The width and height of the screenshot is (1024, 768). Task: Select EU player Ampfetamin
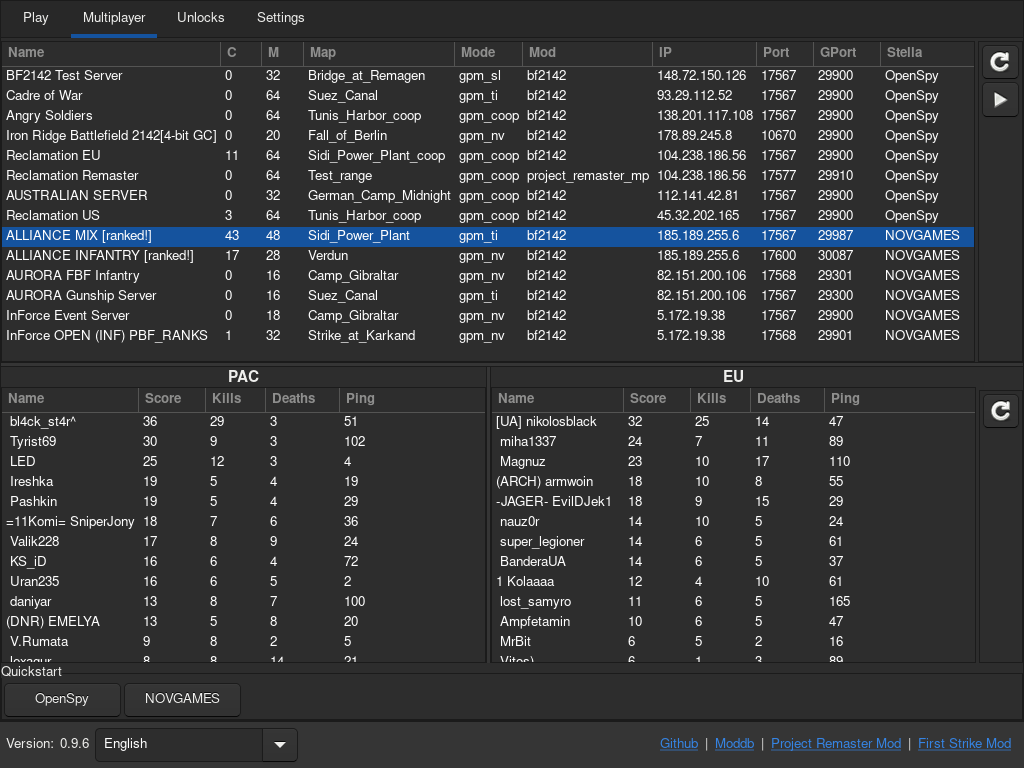[x=733, y=622]
